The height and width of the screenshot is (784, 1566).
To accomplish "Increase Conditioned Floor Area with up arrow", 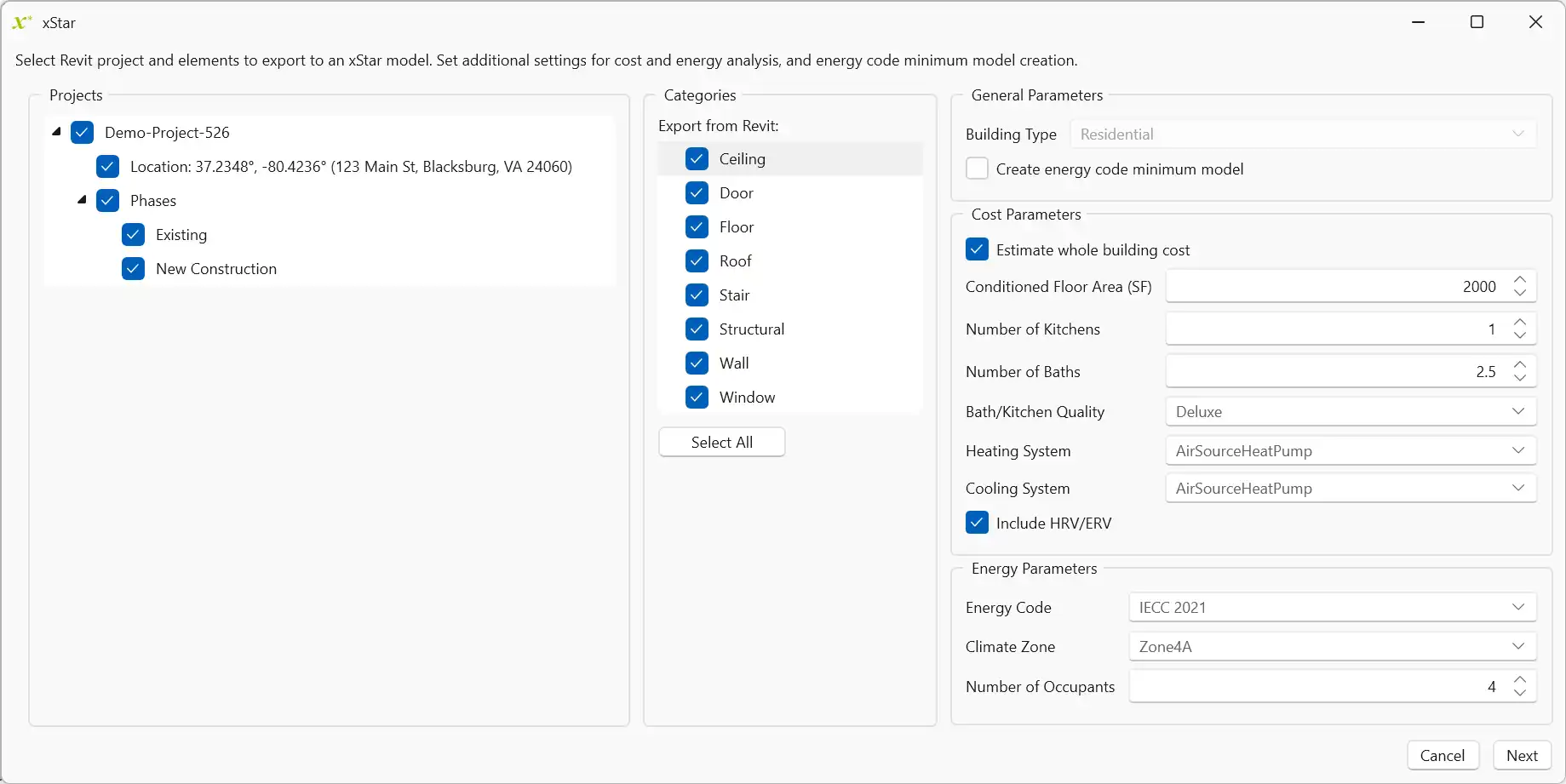I will pyautogui.click(x=1520, y=279).
